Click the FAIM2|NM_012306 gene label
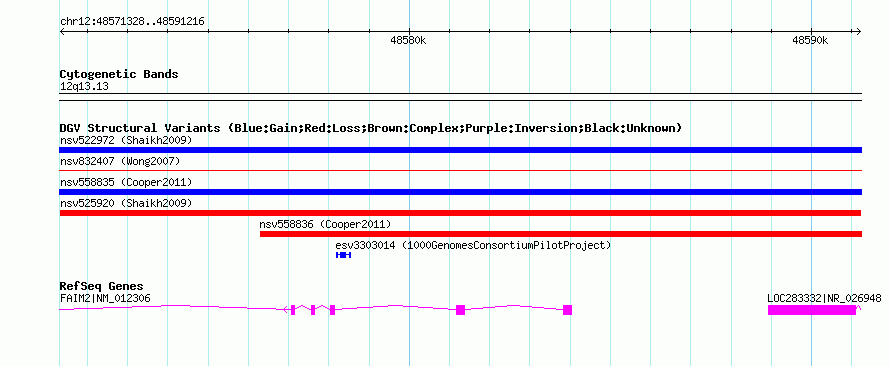Viewport: 890px width, 366px height. [105, 298]
